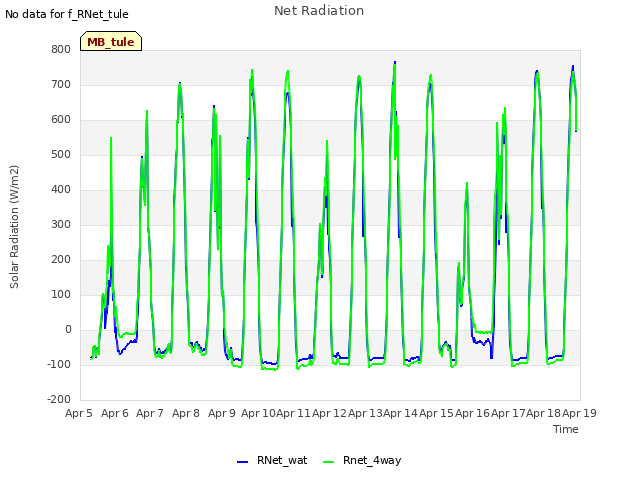Click the Apr 18 x-axis tick label
Image resolution: width=640 pixels, height=480 pixels.
[x=543, y=413]
